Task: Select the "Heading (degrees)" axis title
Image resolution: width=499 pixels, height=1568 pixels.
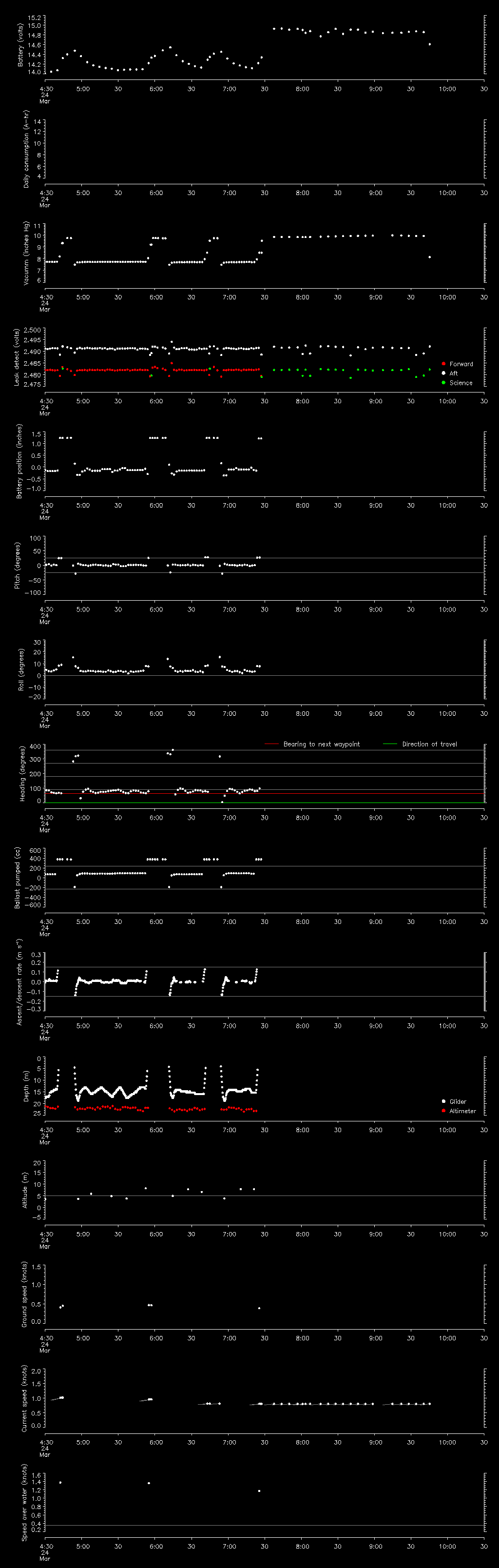Action: pyautogui.click(x=22, y=774)
